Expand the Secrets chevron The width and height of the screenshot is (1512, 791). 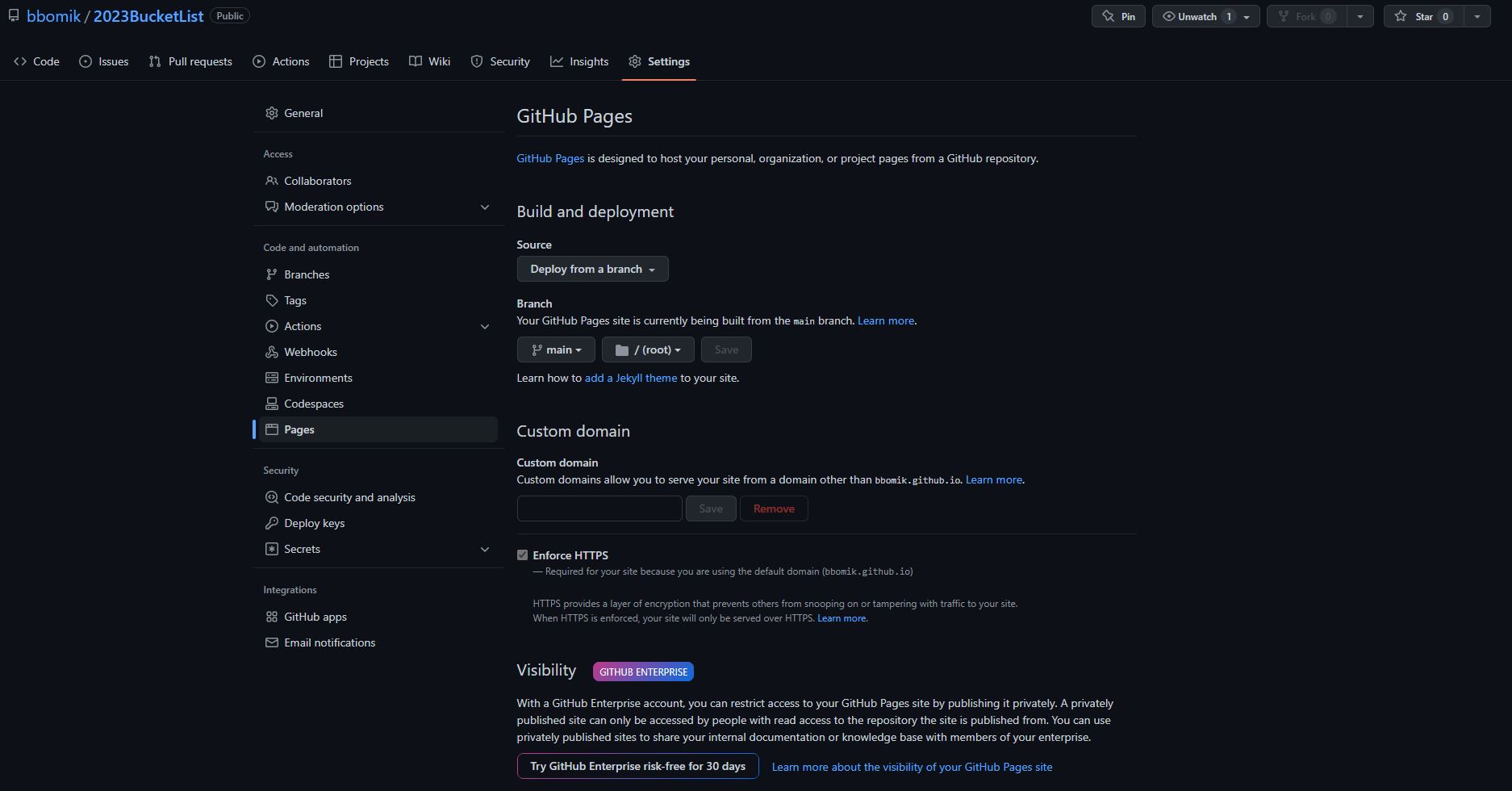pyautogui.click(x=485, y=550)
